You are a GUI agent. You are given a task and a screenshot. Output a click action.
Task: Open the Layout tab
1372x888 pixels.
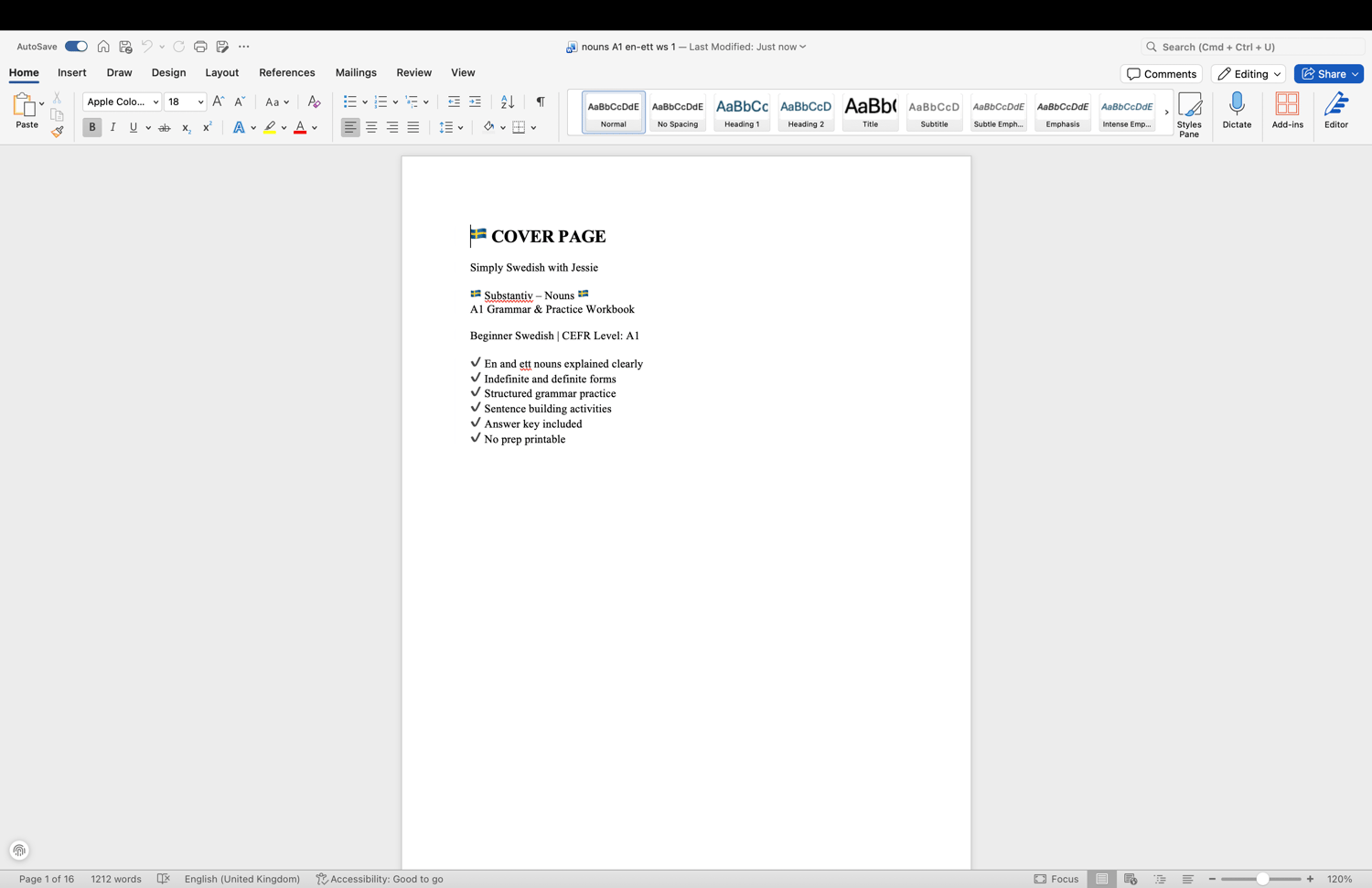[221, 73]
